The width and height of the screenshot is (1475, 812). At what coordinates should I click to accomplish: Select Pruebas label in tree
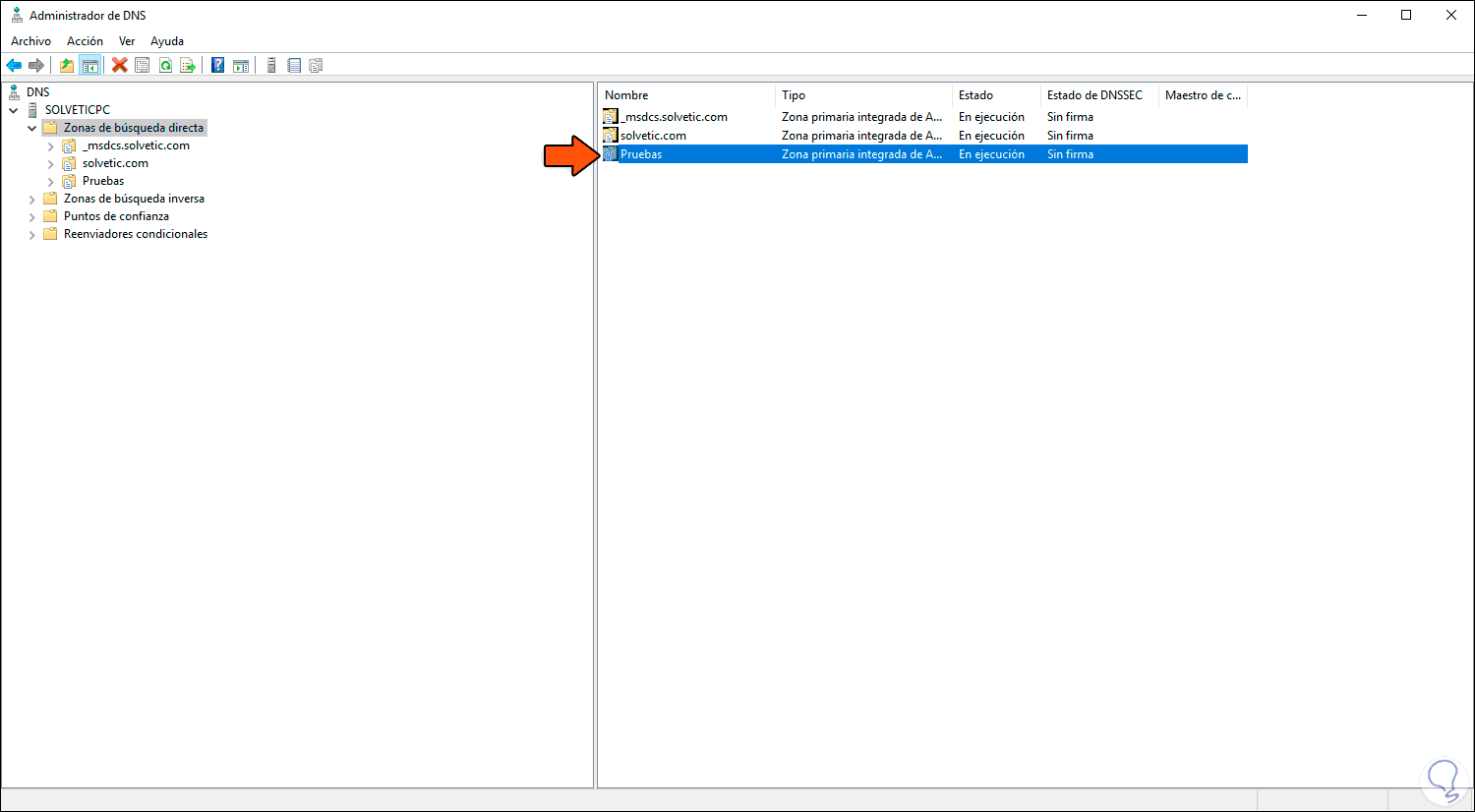(x=103, y=181)
